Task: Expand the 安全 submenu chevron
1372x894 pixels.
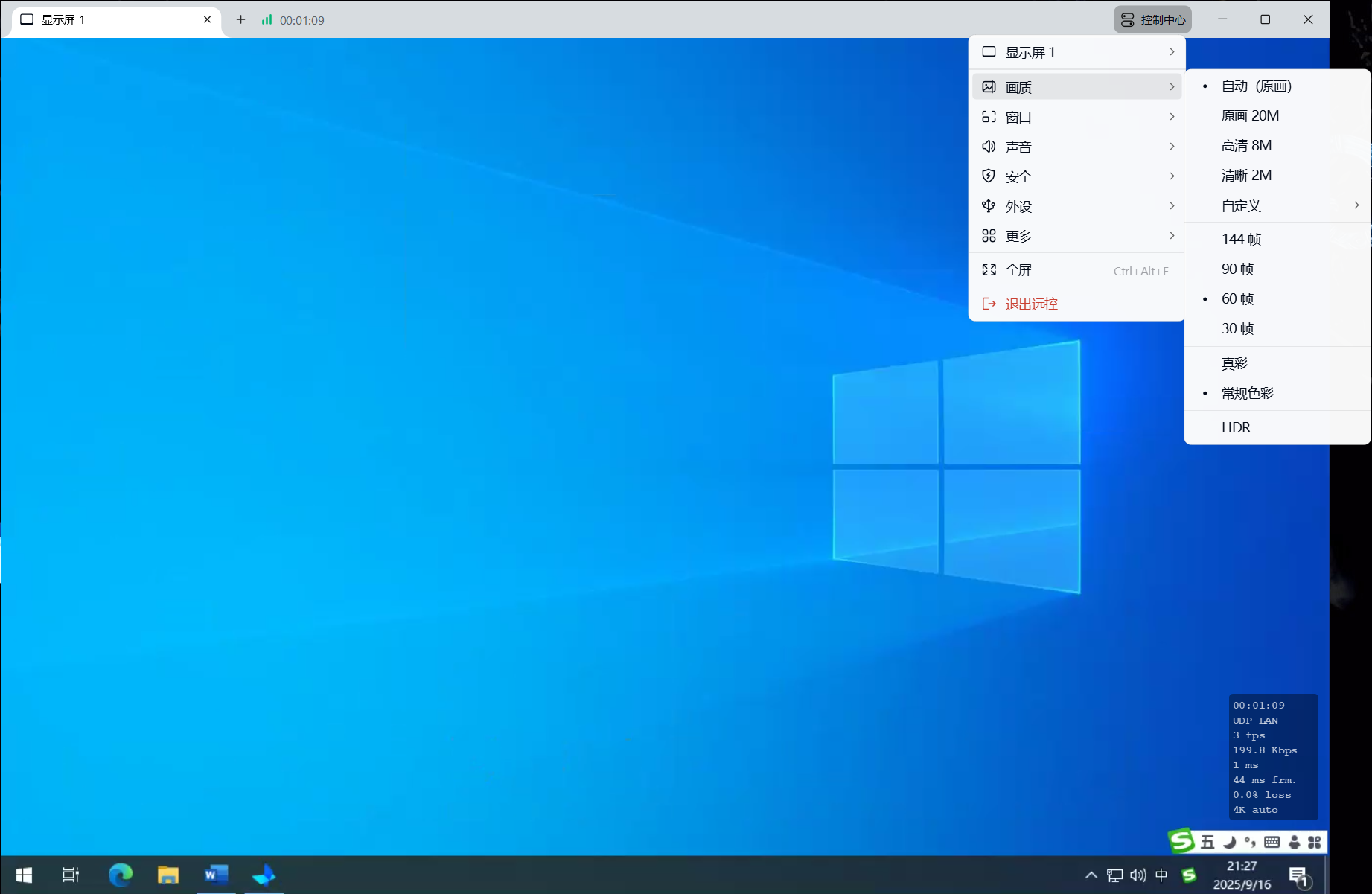Action: tap(1172, 176)
